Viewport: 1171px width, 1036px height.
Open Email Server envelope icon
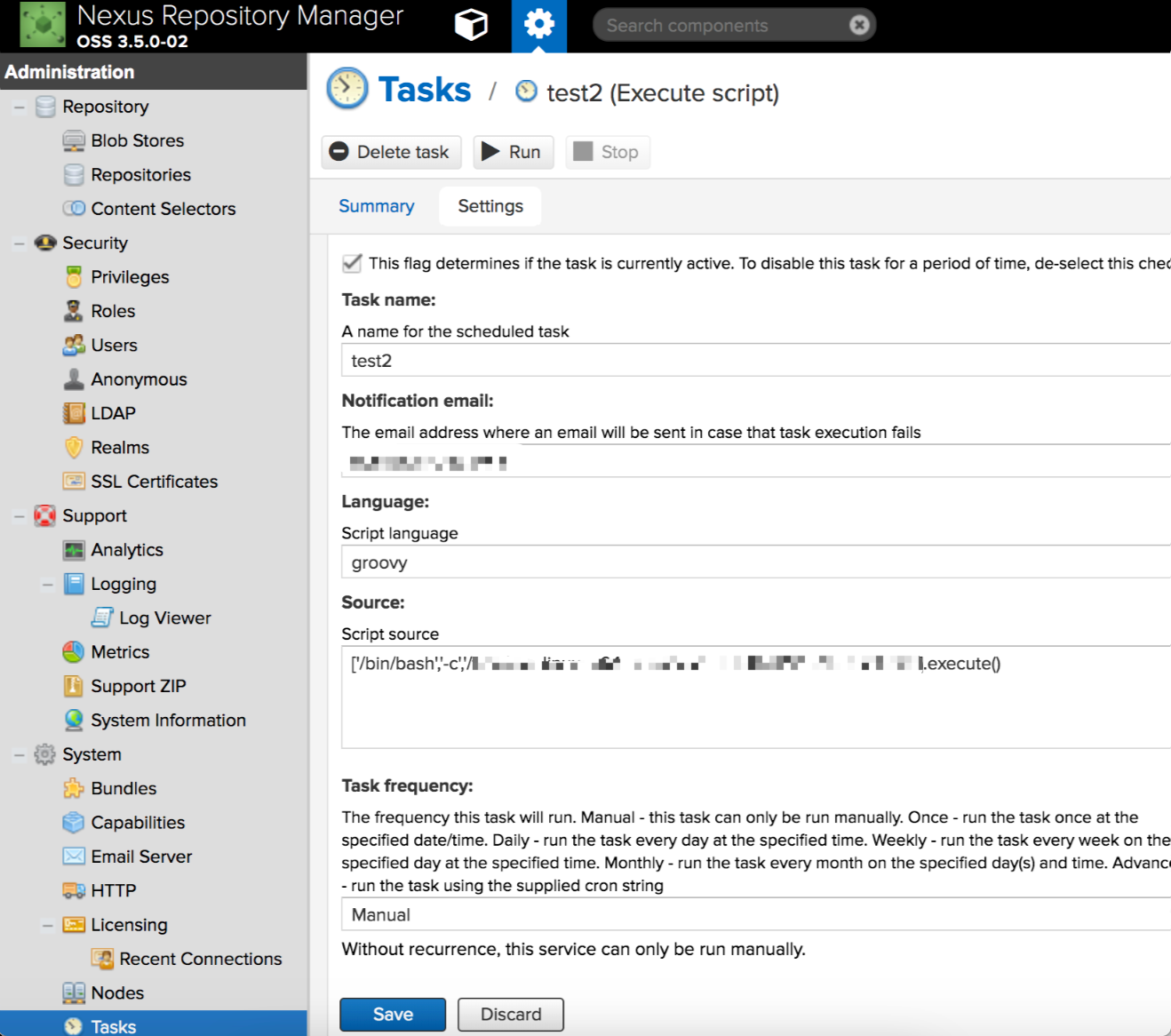[x=74, y=857]
